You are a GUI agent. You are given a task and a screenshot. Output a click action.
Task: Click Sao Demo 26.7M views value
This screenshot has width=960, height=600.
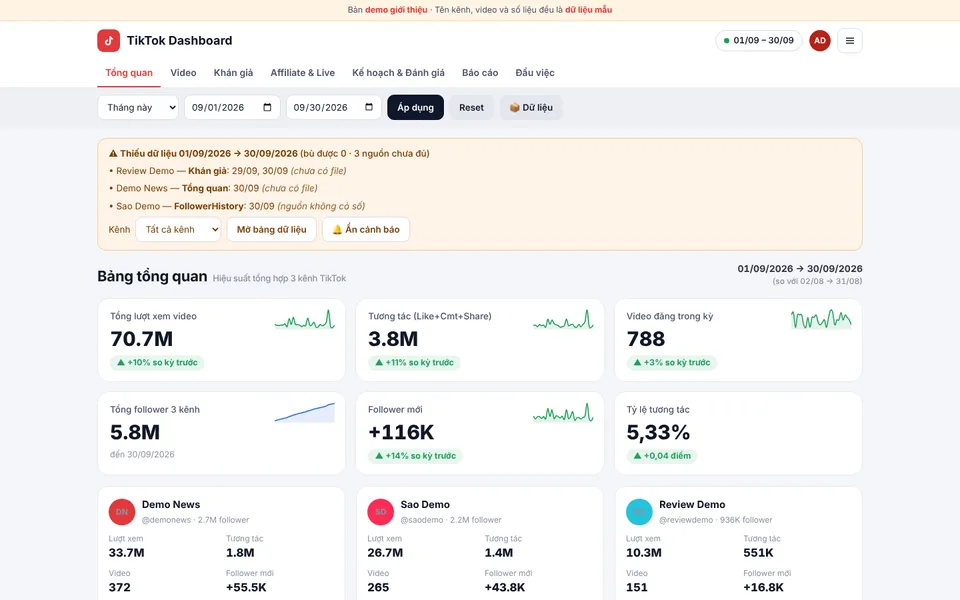click(385, 552)
